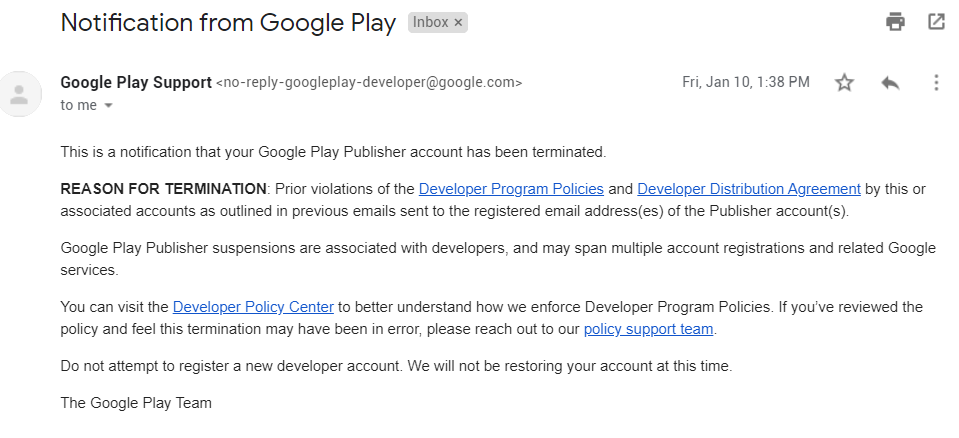Expand the 'to me' recipient details arrow
This screenshot has height=438, width=959.
(109, 105)
